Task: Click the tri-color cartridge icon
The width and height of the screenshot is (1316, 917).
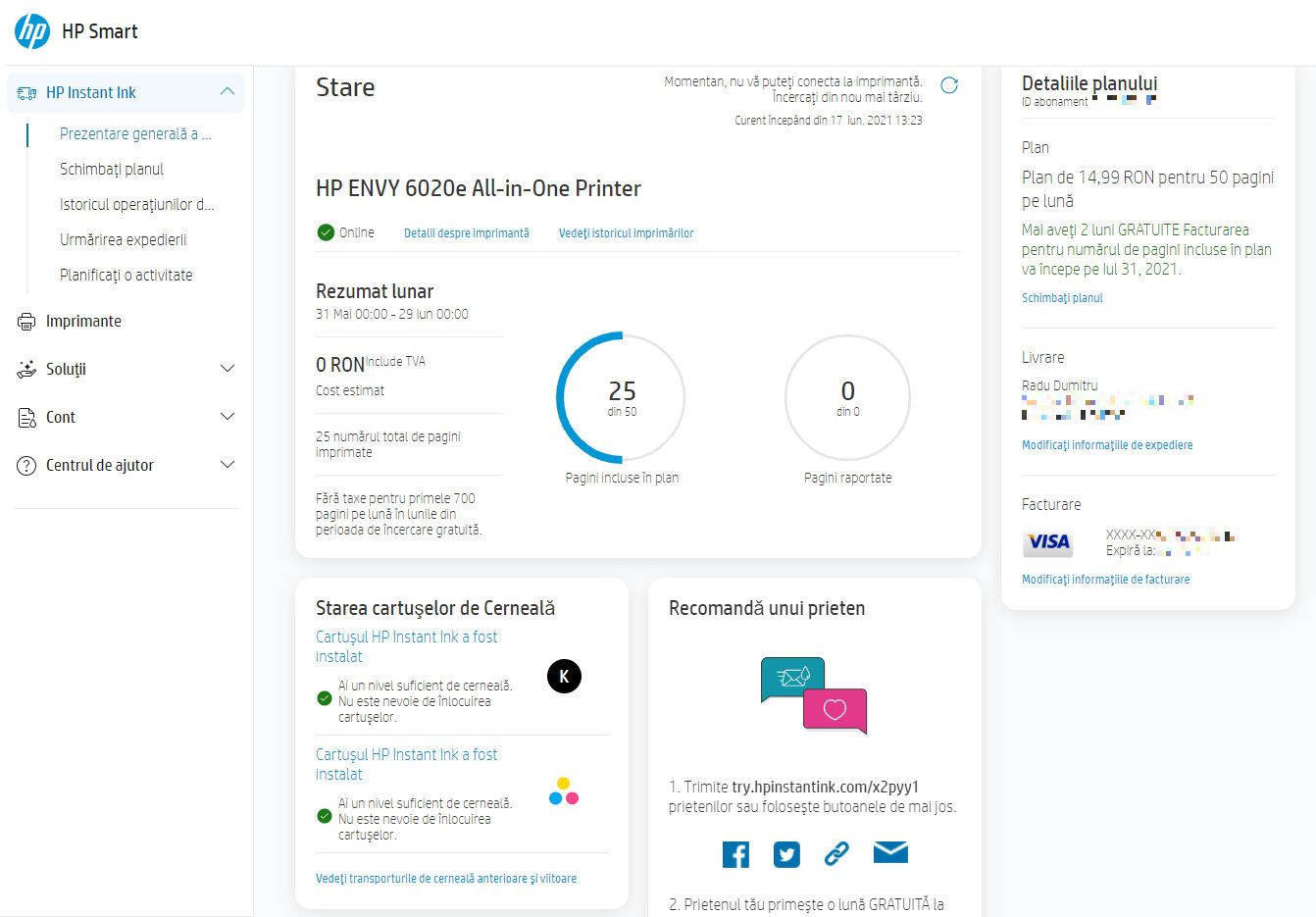Action: coord(564,791)
